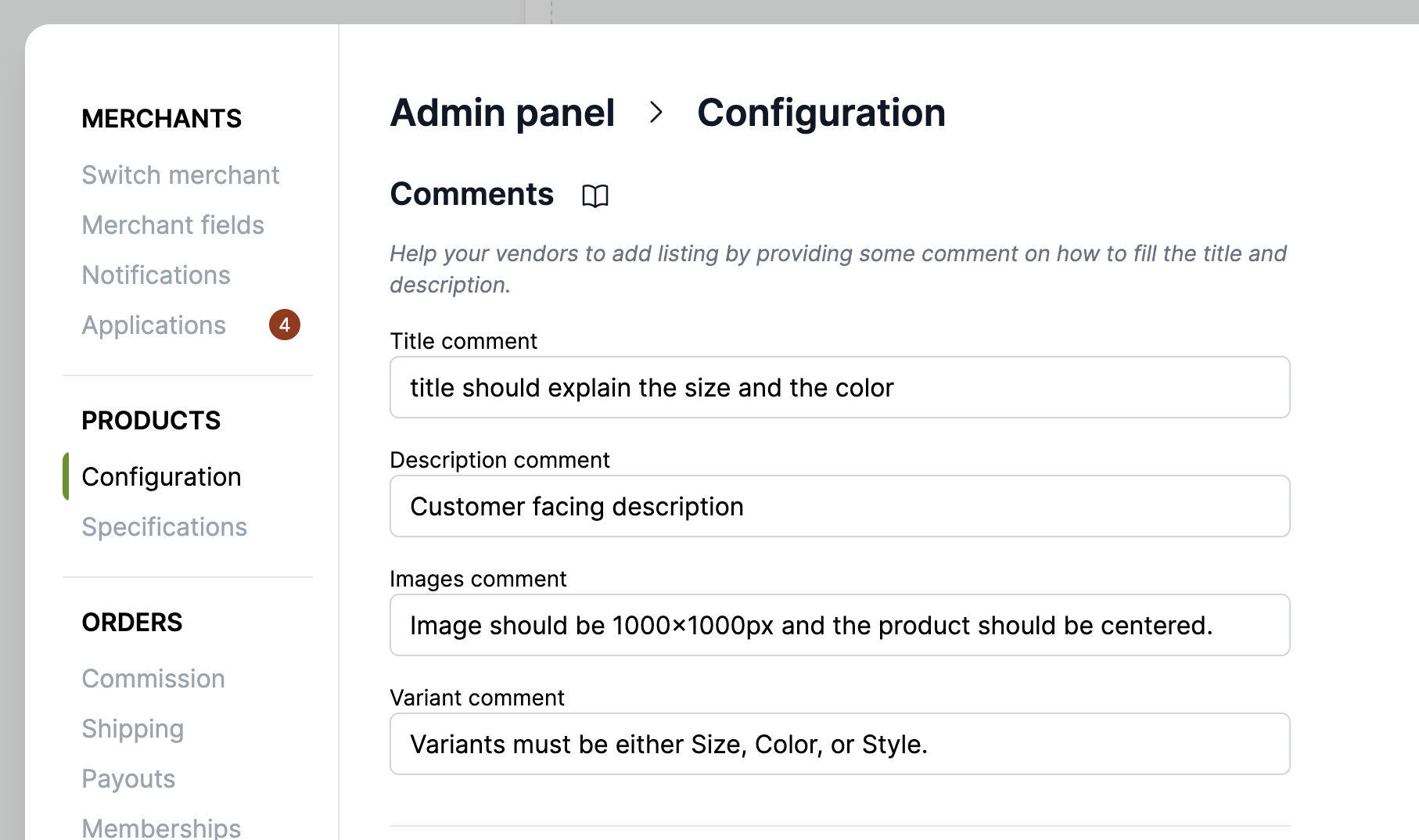Click the Comments section heading
The image size is (1419, 840).
472,194
